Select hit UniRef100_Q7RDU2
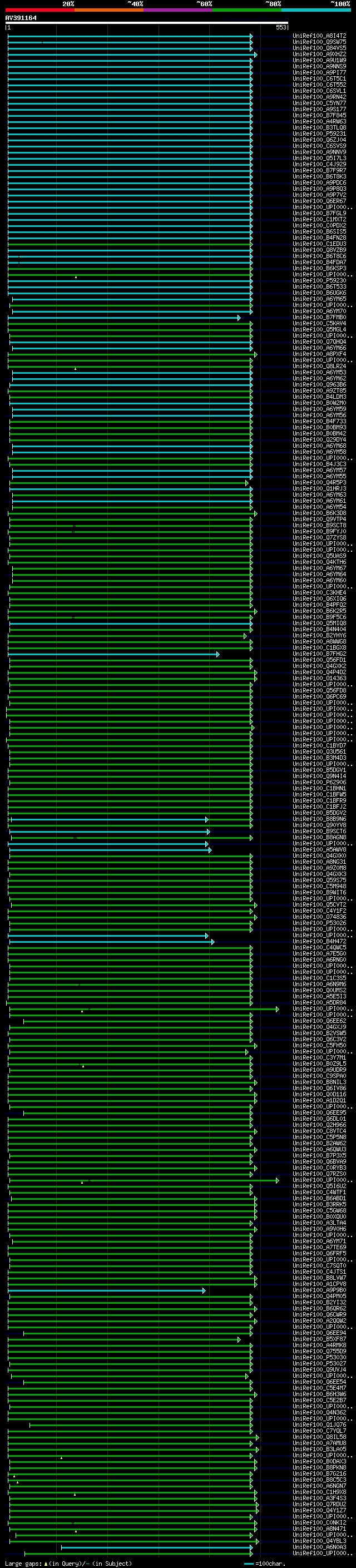Screen dimensions: 356x1568 [319, 1504]
